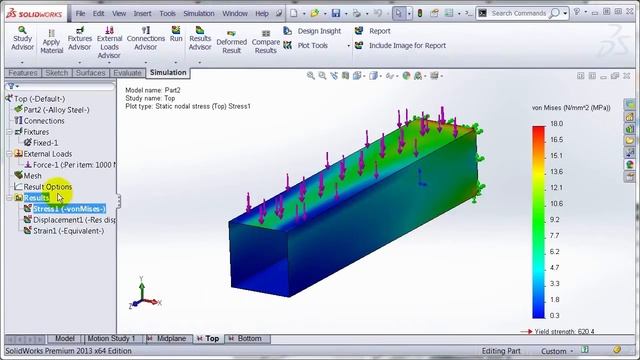This screenshot has width=640, height=360.
Task: Create a new document icon
Action: pos(294,13)
